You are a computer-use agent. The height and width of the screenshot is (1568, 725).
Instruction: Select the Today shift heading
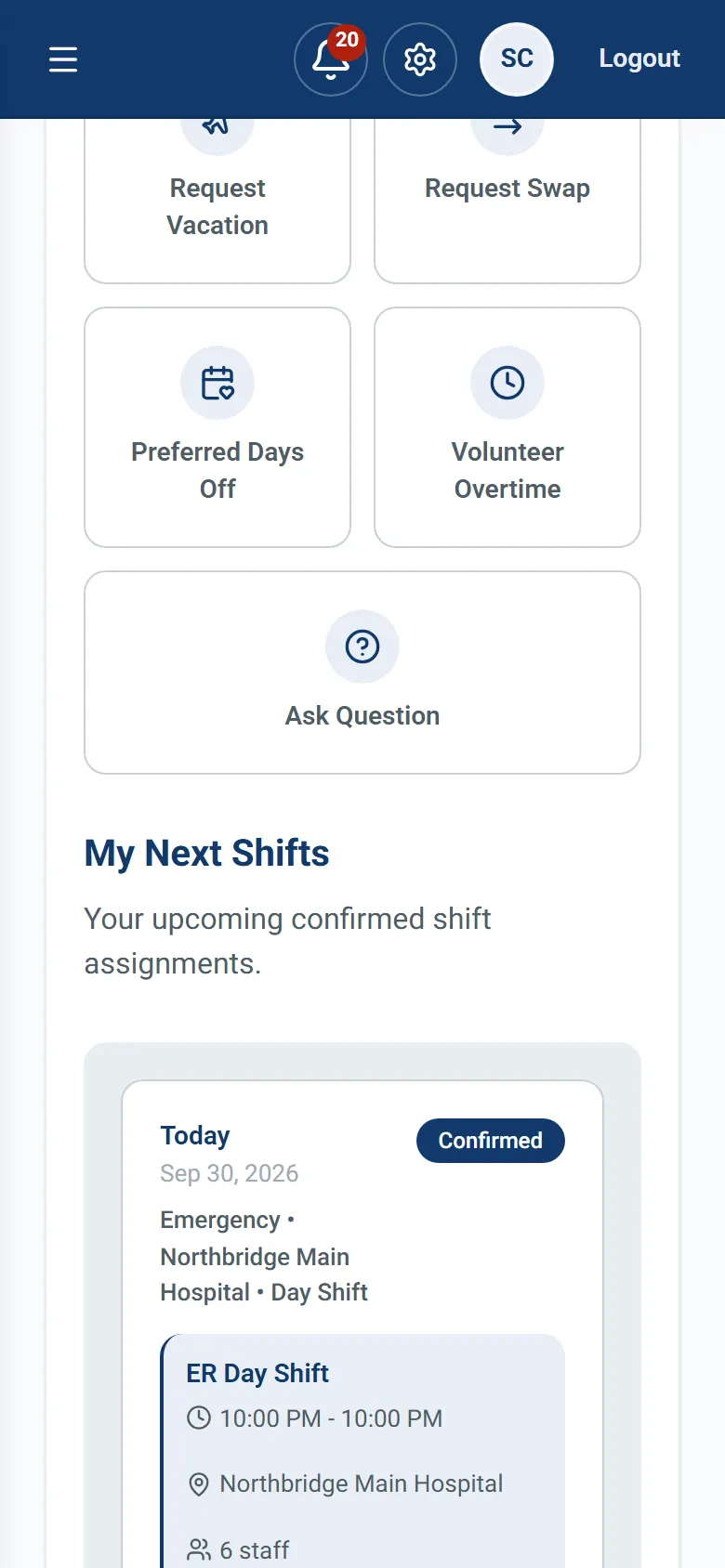[x=195, y=1135]
